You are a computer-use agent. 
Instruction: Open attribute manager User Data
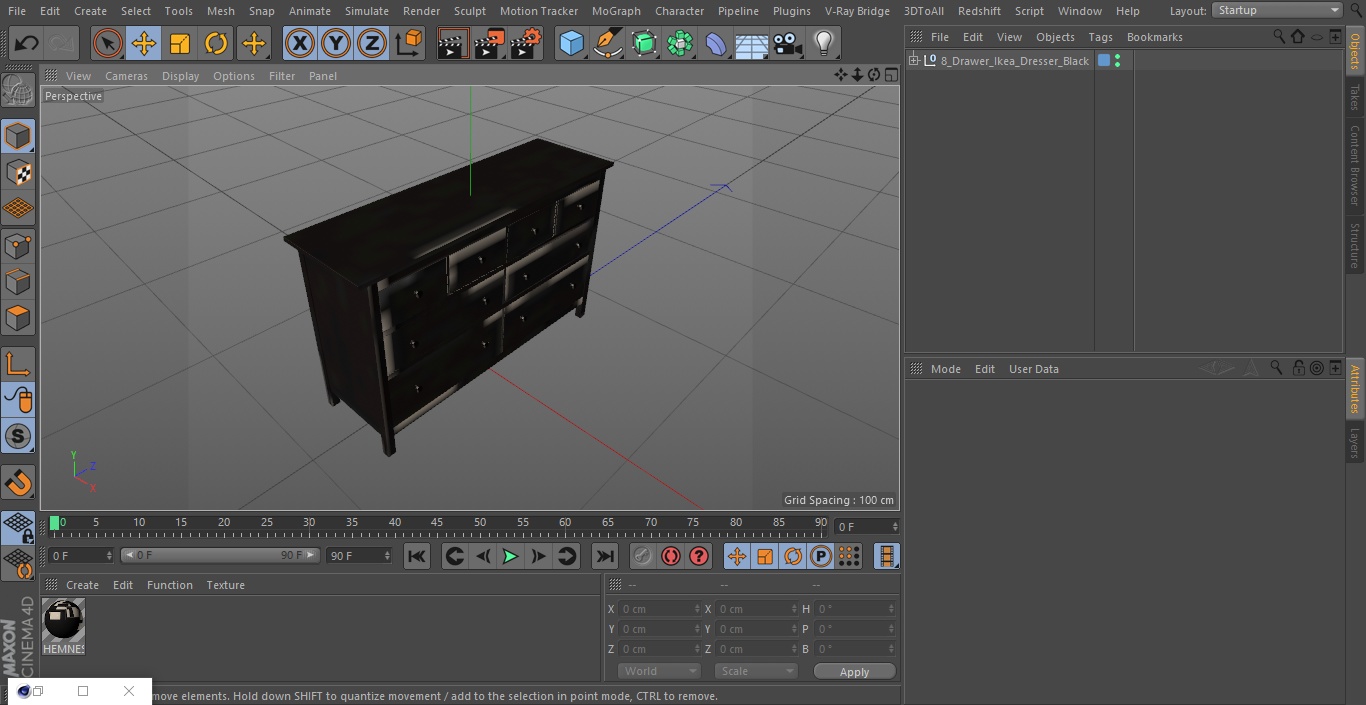tap(1033, 369)
